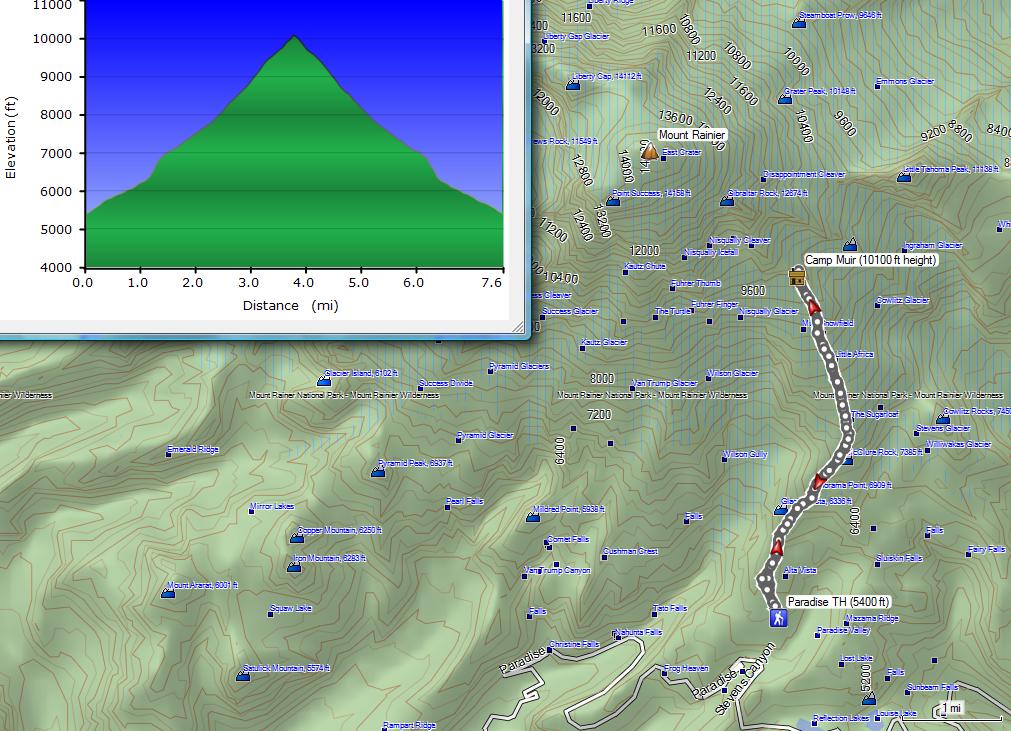Select the Camp Muir lodge waypoint icon
The image size is (1011, 731).
[797, 277]
